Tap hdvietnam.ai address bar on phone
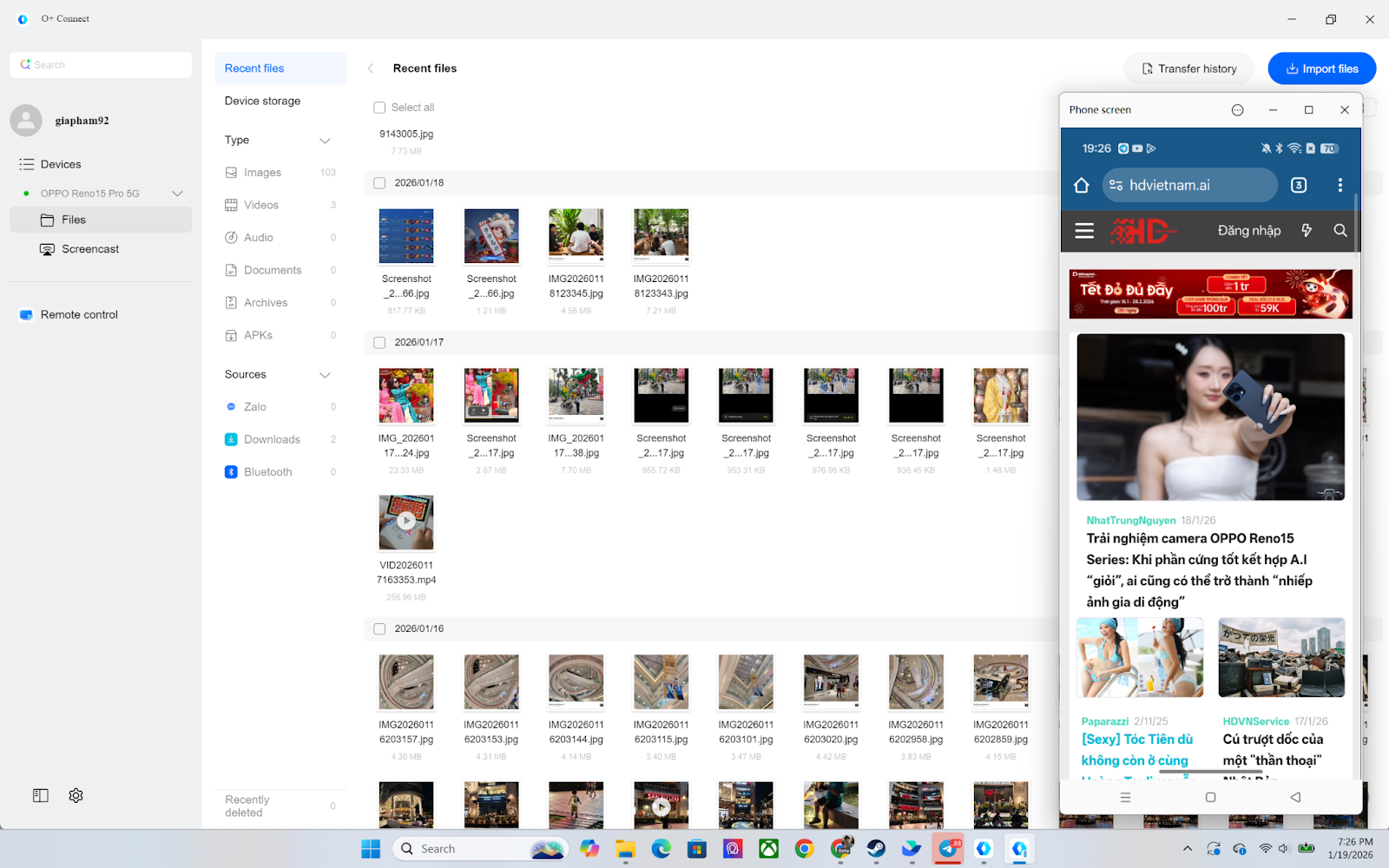Screen dimensions: 1389x868 coord(1189,185)
